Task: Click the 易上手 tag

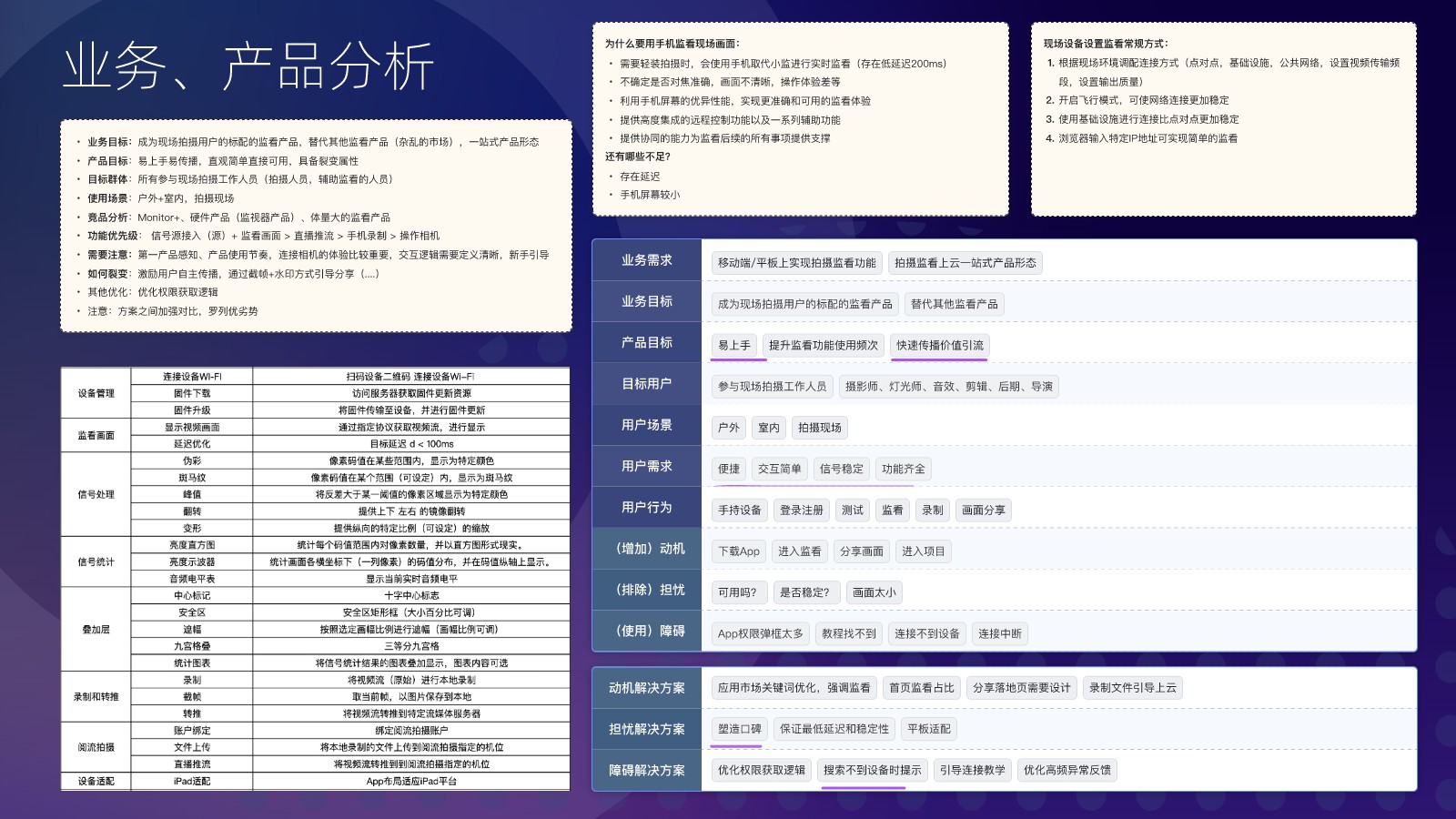Action: coord(734,345)
